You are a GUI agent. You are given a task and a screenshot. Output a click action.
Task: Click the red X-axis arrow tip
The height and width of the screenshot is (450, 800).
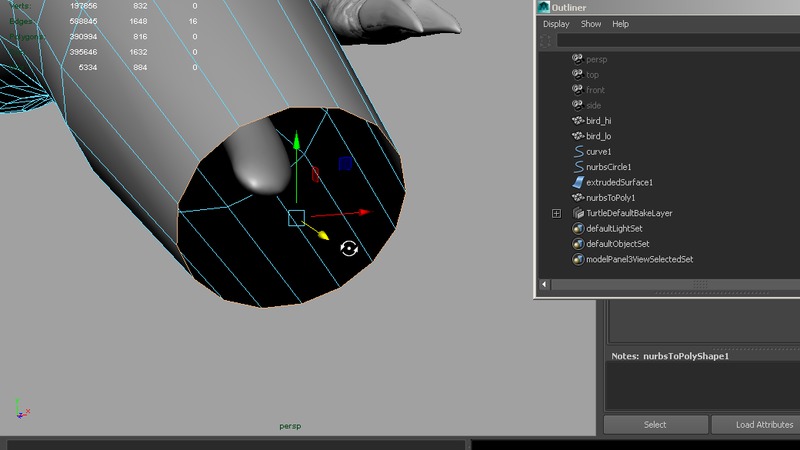point(364,212)
